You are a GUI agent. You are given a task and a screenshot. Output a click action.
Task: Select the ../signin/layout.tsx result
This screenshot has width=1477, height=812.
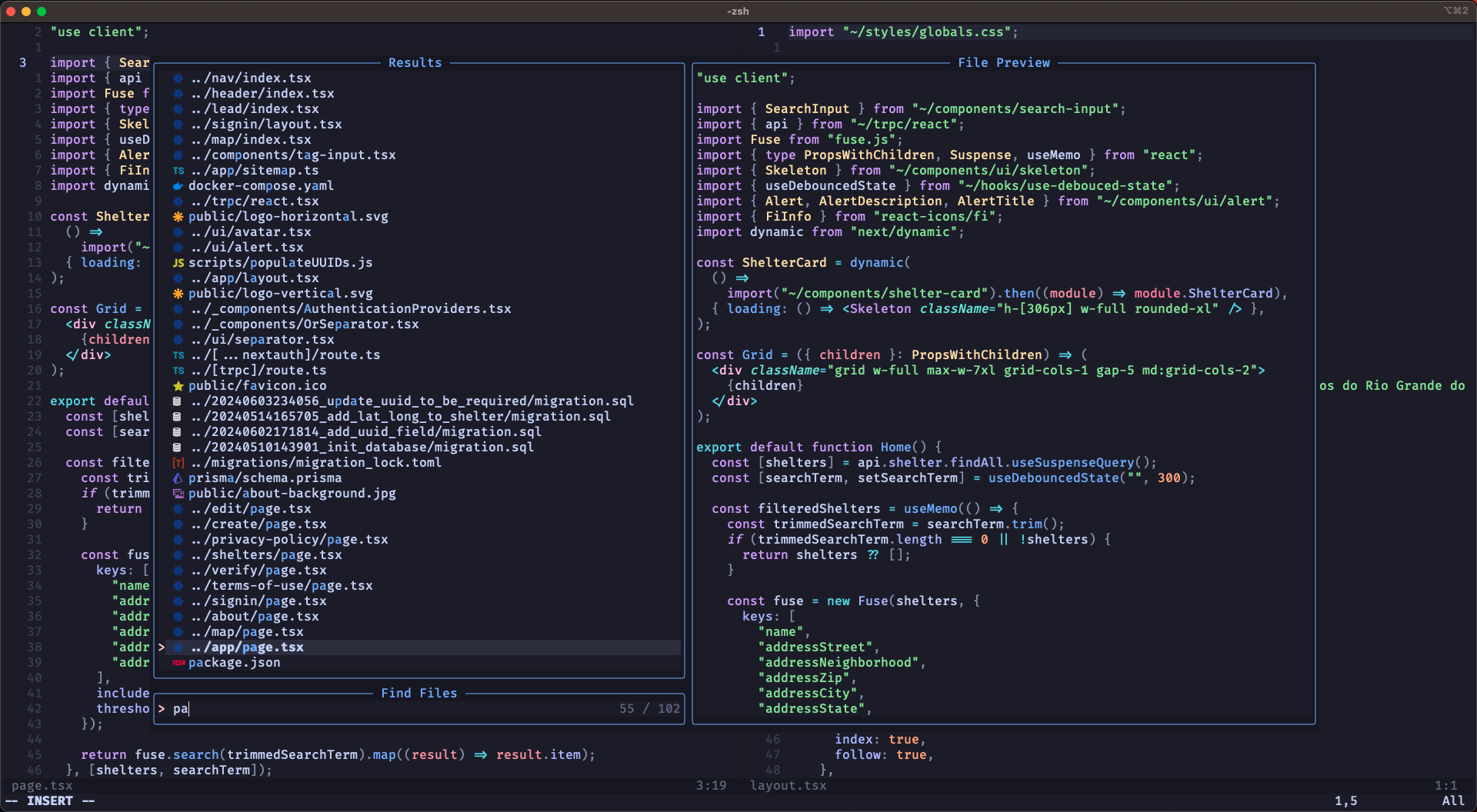click(419, 125)
